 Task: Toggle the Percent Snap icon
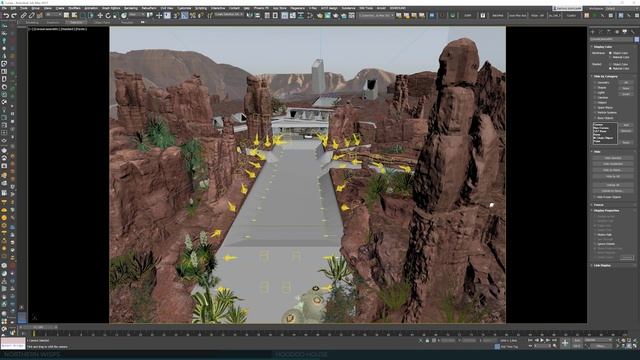(x=193, y=16)
